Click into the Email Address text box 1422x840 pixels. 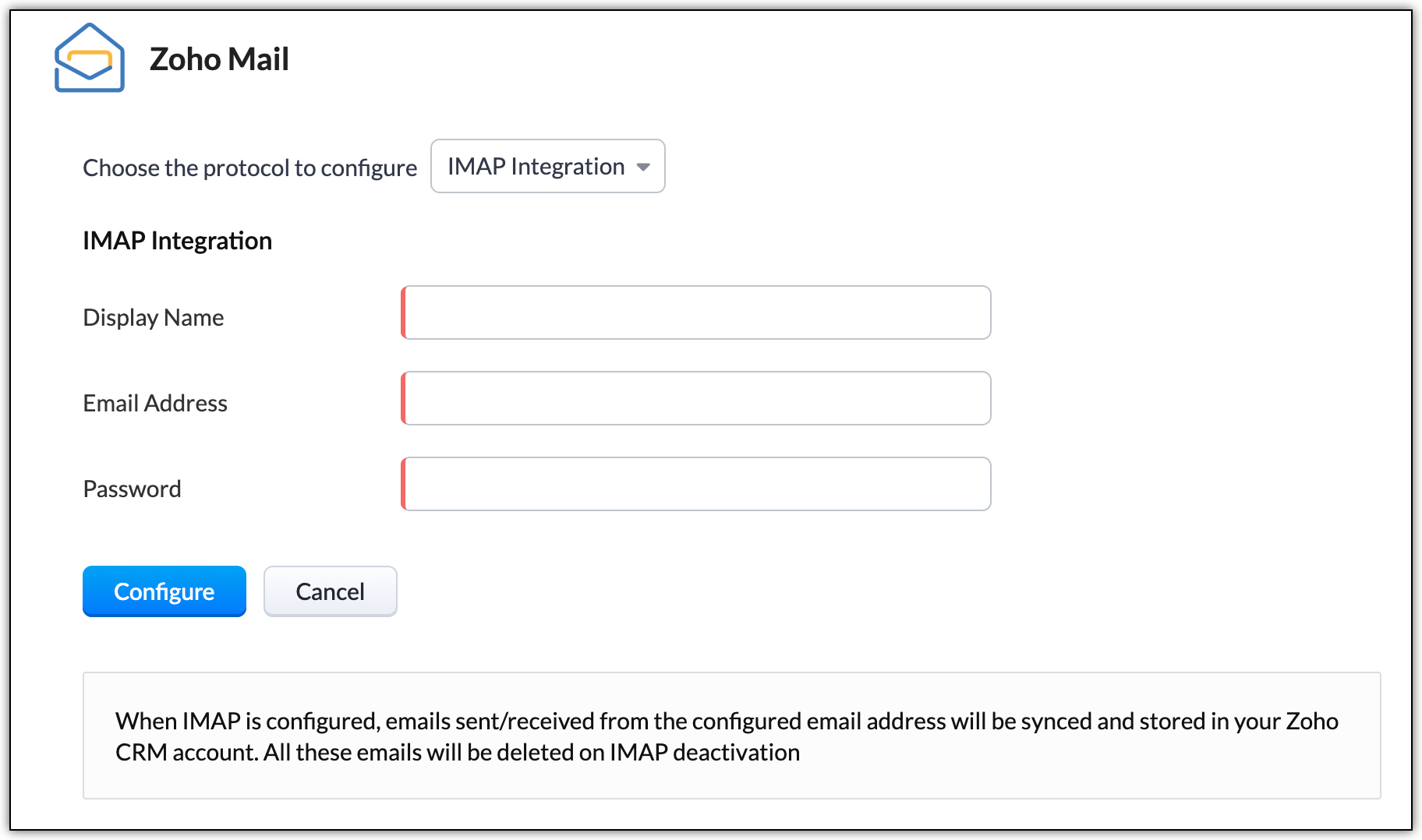(695, 398)
